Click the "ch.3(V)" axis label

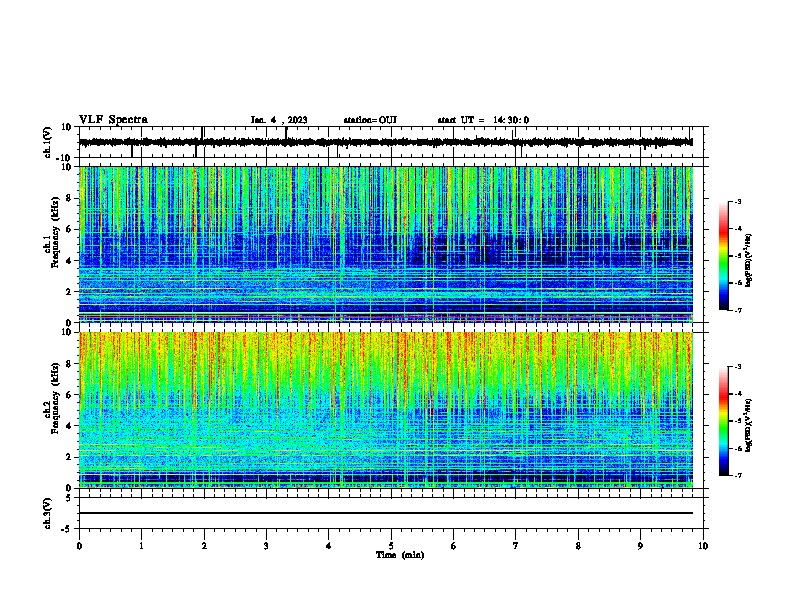coord(47,513)
